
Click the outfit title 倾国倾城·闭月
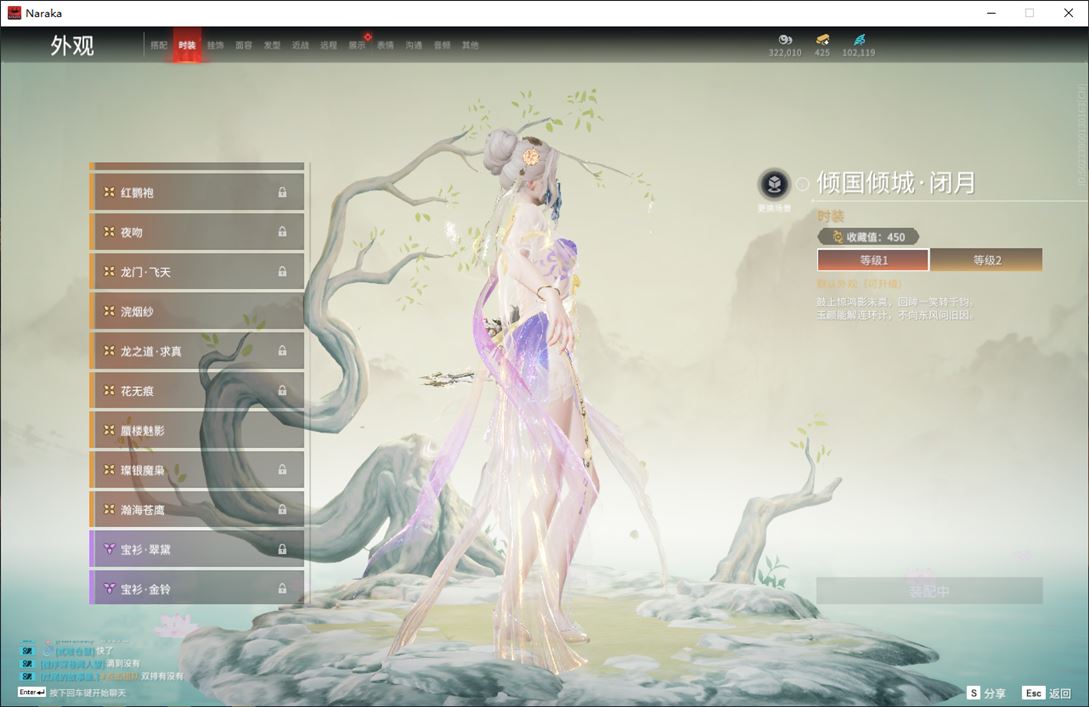click(x=896, y=183)
